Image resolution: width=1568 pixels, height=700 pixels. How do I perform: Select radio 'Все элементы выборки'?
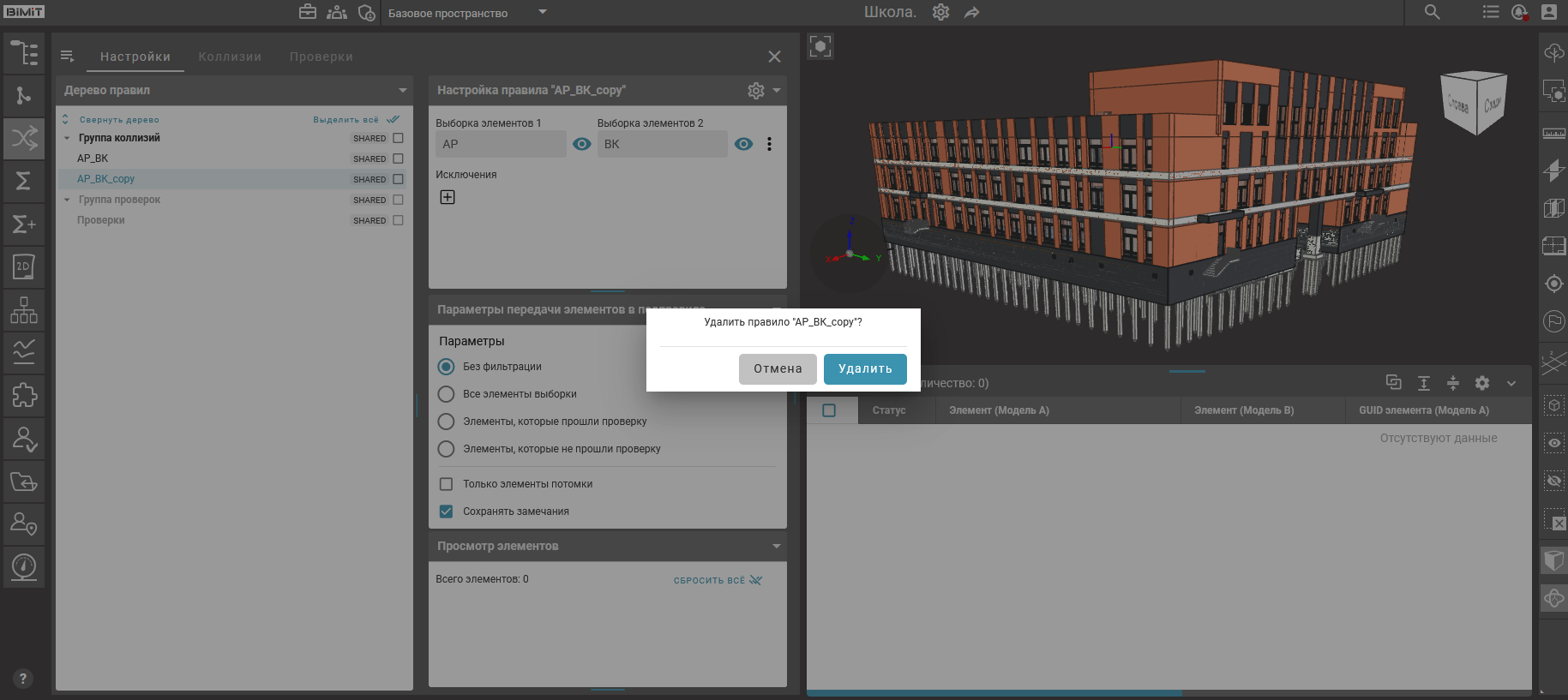click(x=446, y=394)
